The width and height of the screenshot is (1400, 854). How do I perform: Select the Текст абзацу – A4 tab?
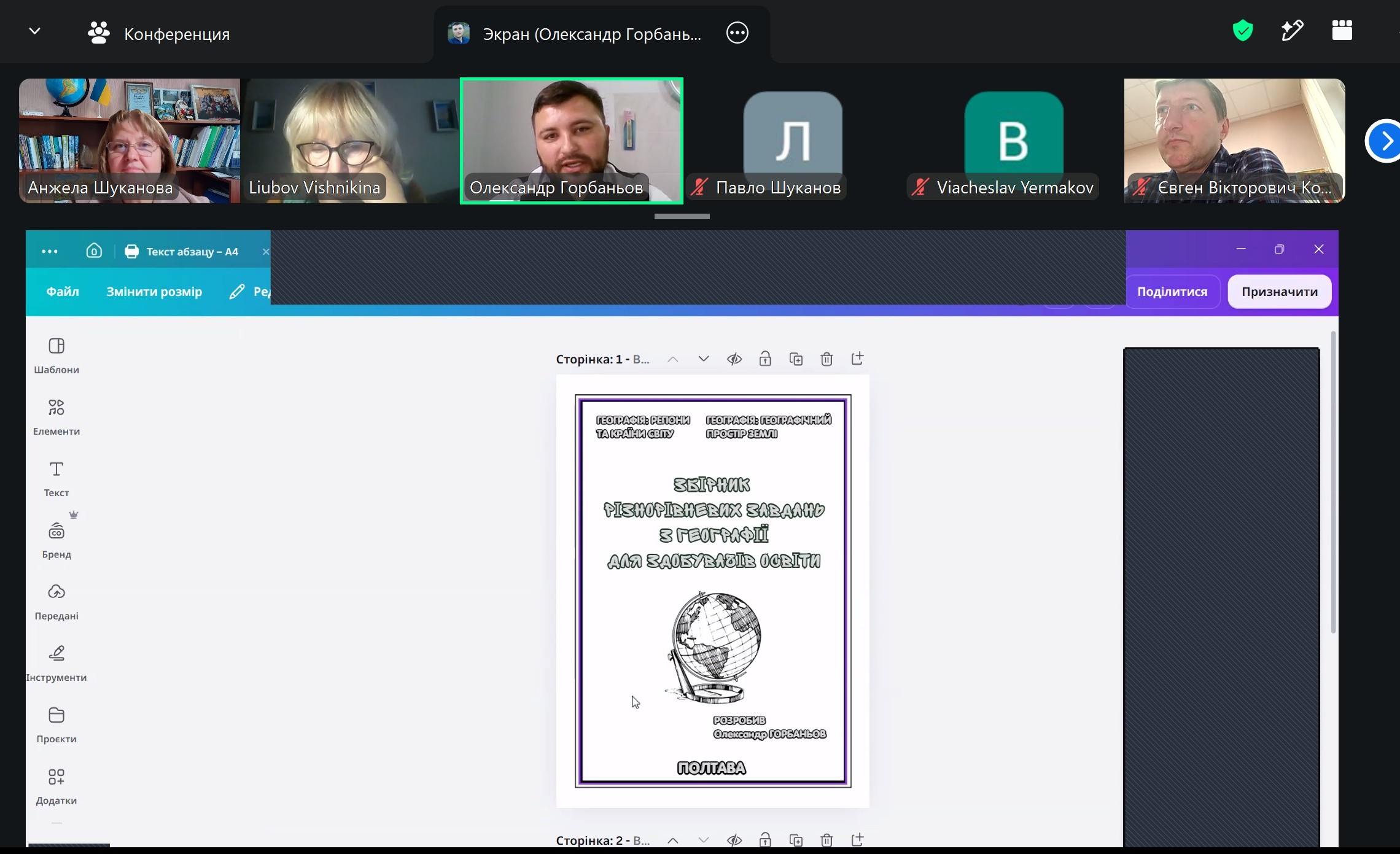pyautogui.click(x=182, y=251)
